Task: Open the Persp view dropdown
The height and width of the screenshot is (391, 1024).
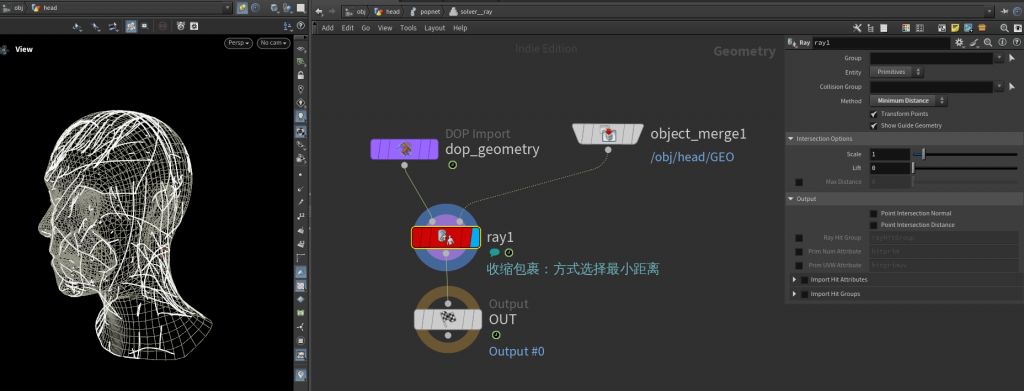Action: point(238,43)
